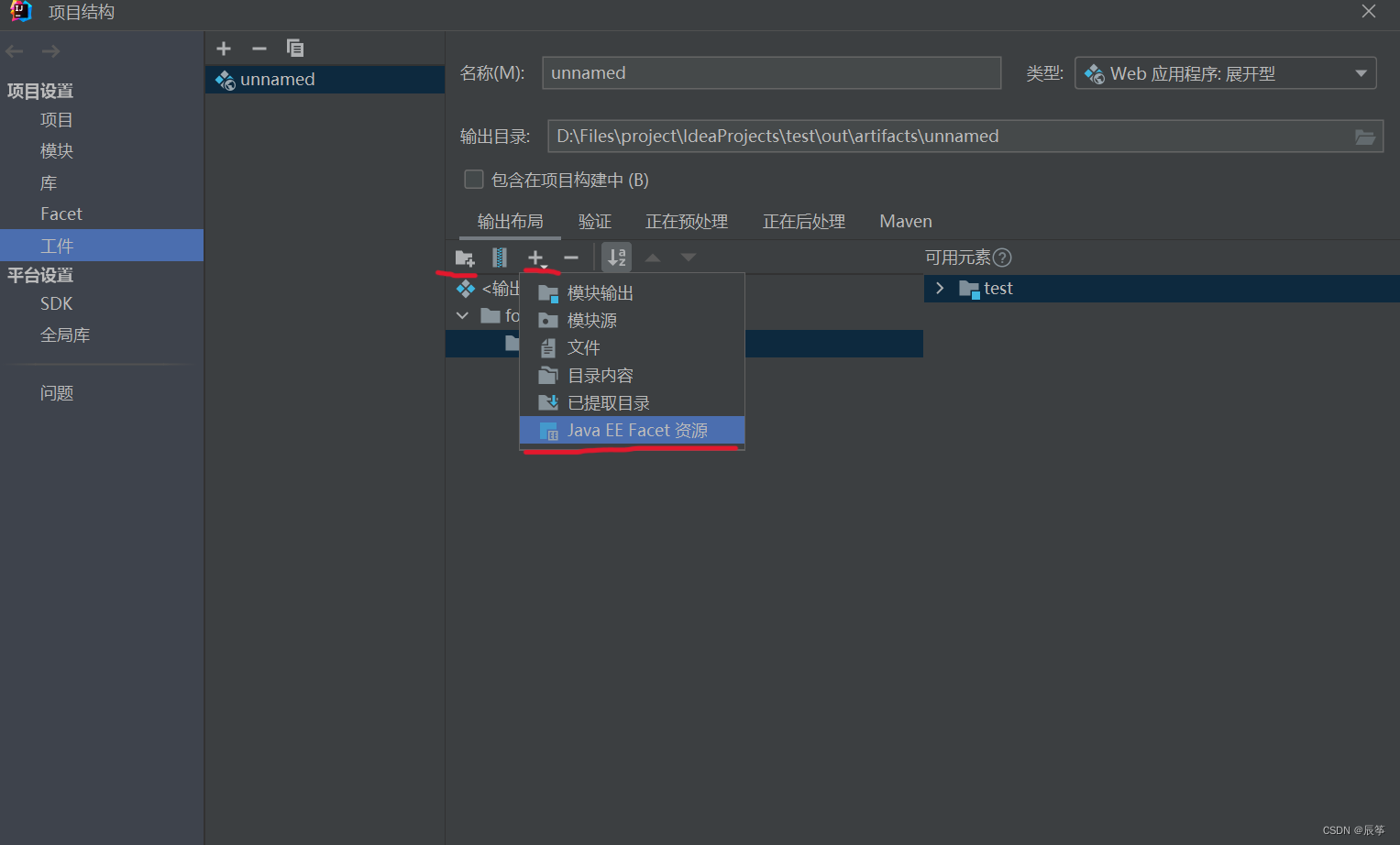Image resolution: width=1400 pixels, height=845 pixels.
Task: Choose 模块输出 from the popup menu
Action: [x=632, y=293]
